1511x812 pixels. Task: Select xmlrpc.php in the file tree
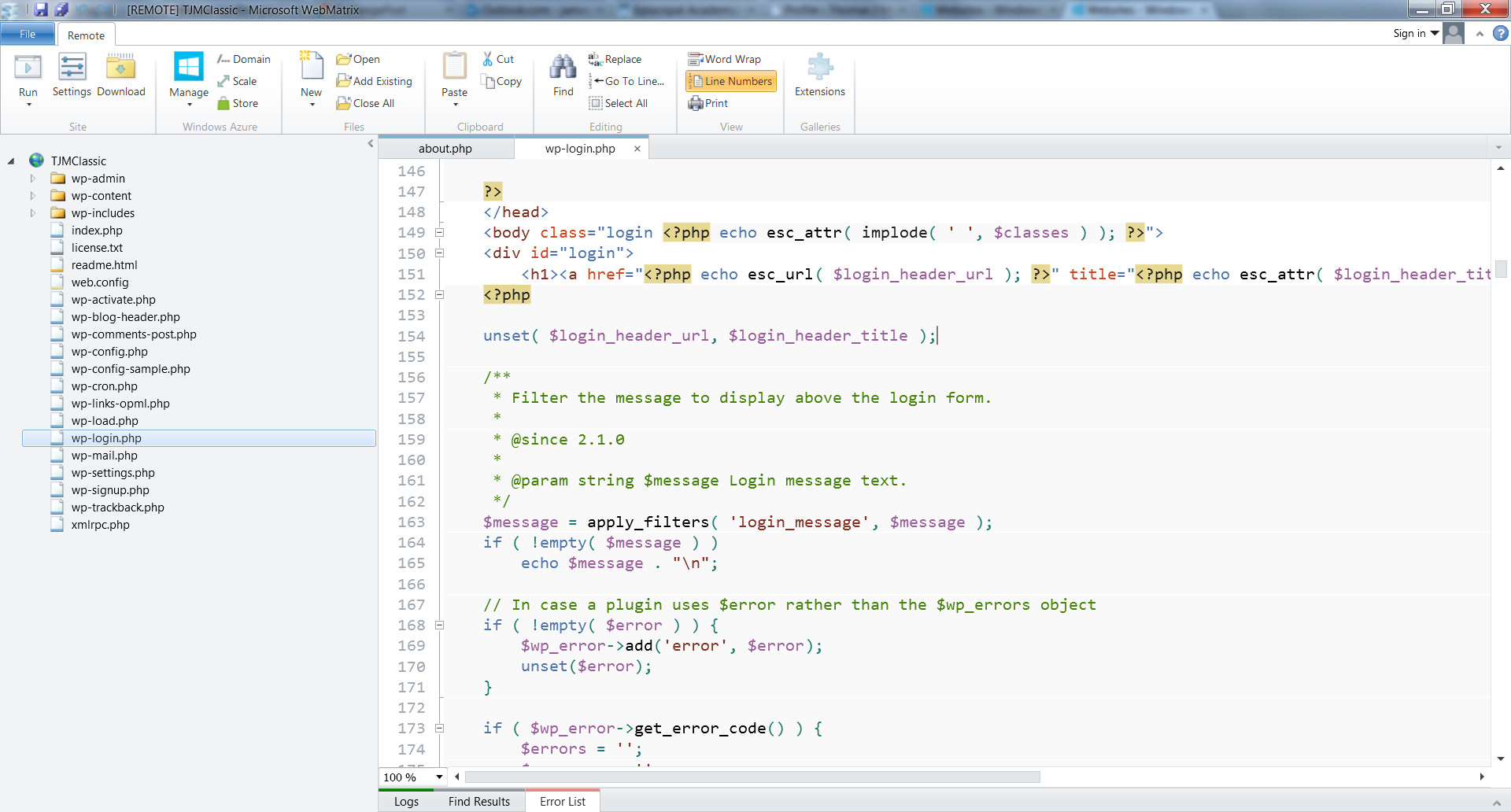click(101, 525)
